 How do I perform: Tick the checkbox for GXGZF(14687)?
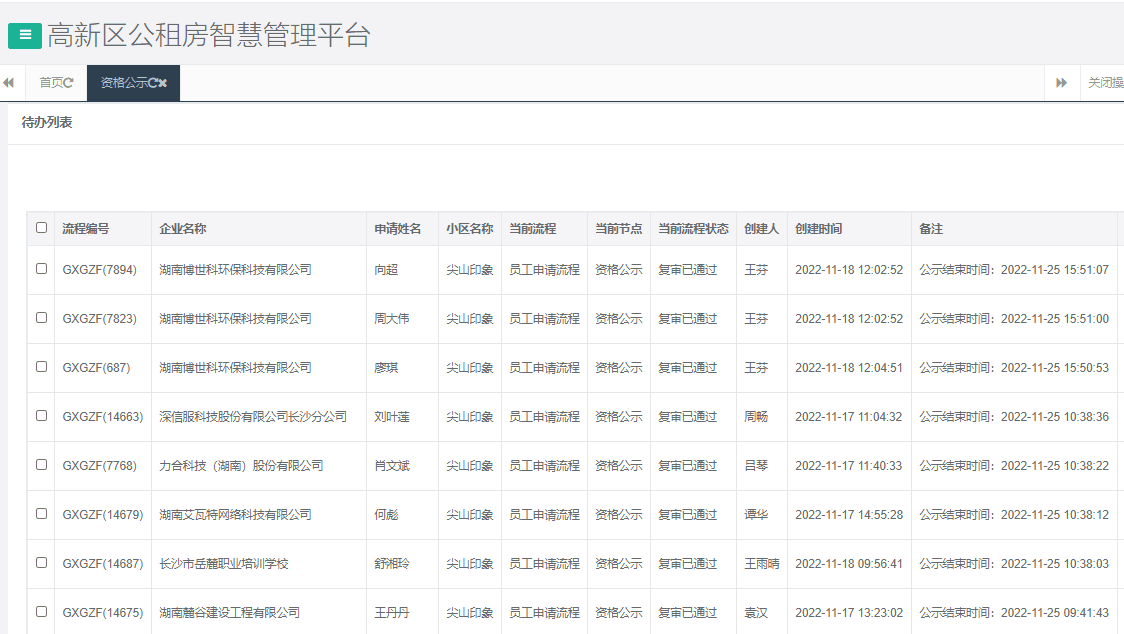41,563
